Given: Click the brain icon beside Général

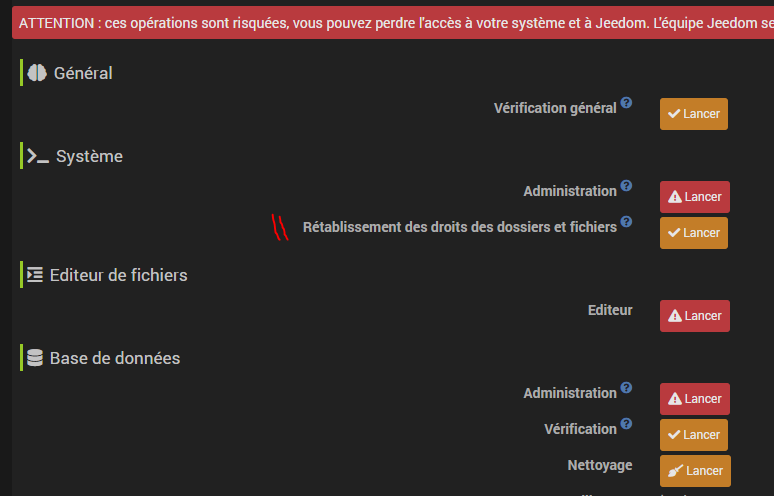Looking at the screenshot, I should click(x=37, y=73).
